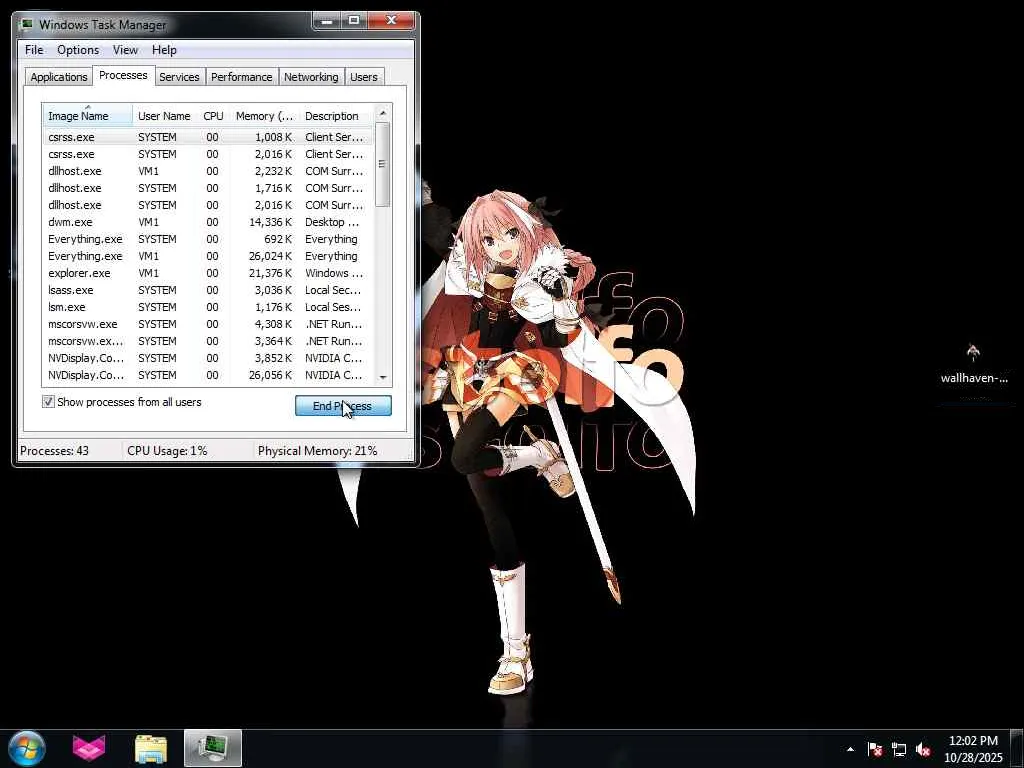Select csrss.exe row with 1,008 K
Image resolution: width=1024 pixels, height=768 pixels.
tap(208, 137)
